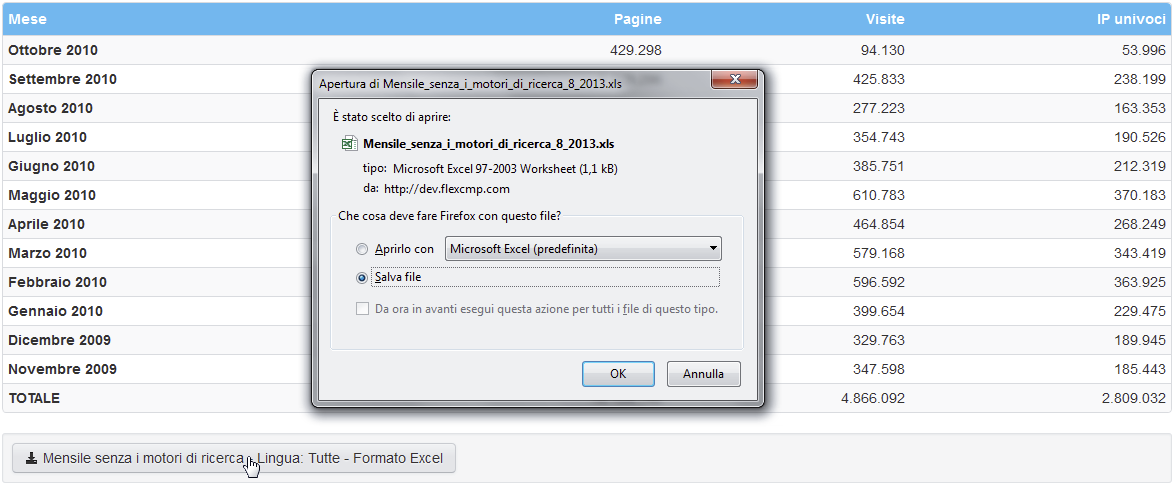The width and height of the screenshot is (1175, 489).
Task: Cancel download with Annulla button
Action: coord(704,374)
